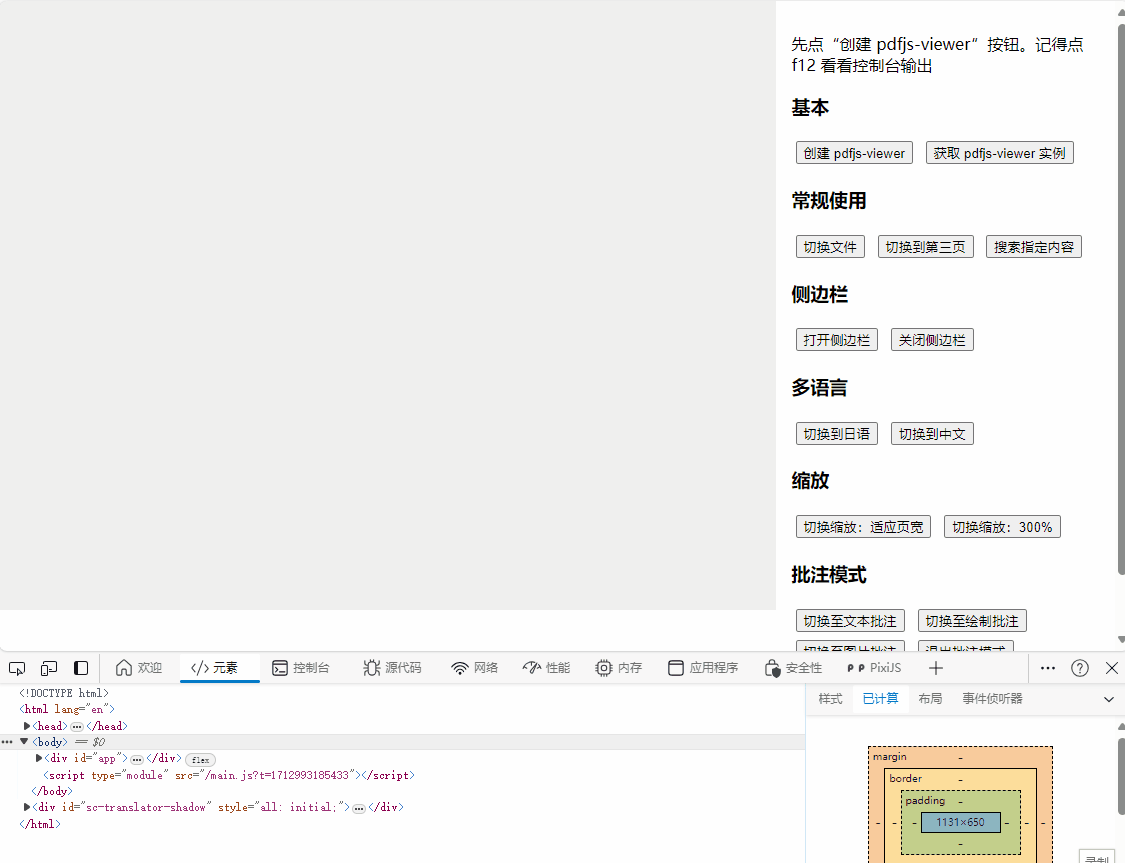Click the flex badge beside div#app
This screenshot has width=1125, height=863.
point(200,760)
